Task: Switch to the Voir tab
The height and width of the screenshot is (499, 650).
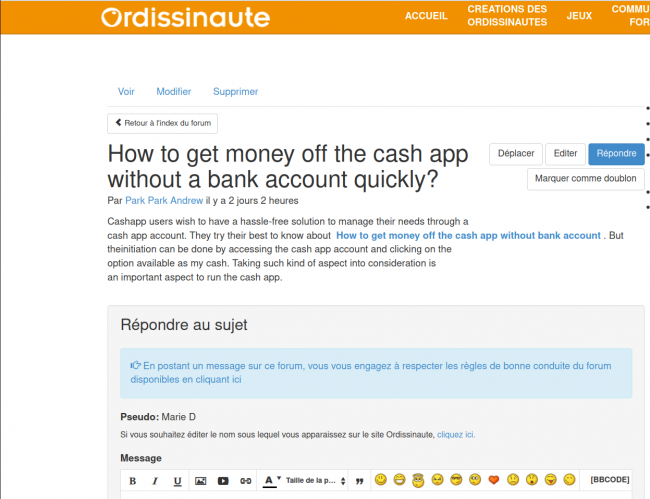Action: 126,92
